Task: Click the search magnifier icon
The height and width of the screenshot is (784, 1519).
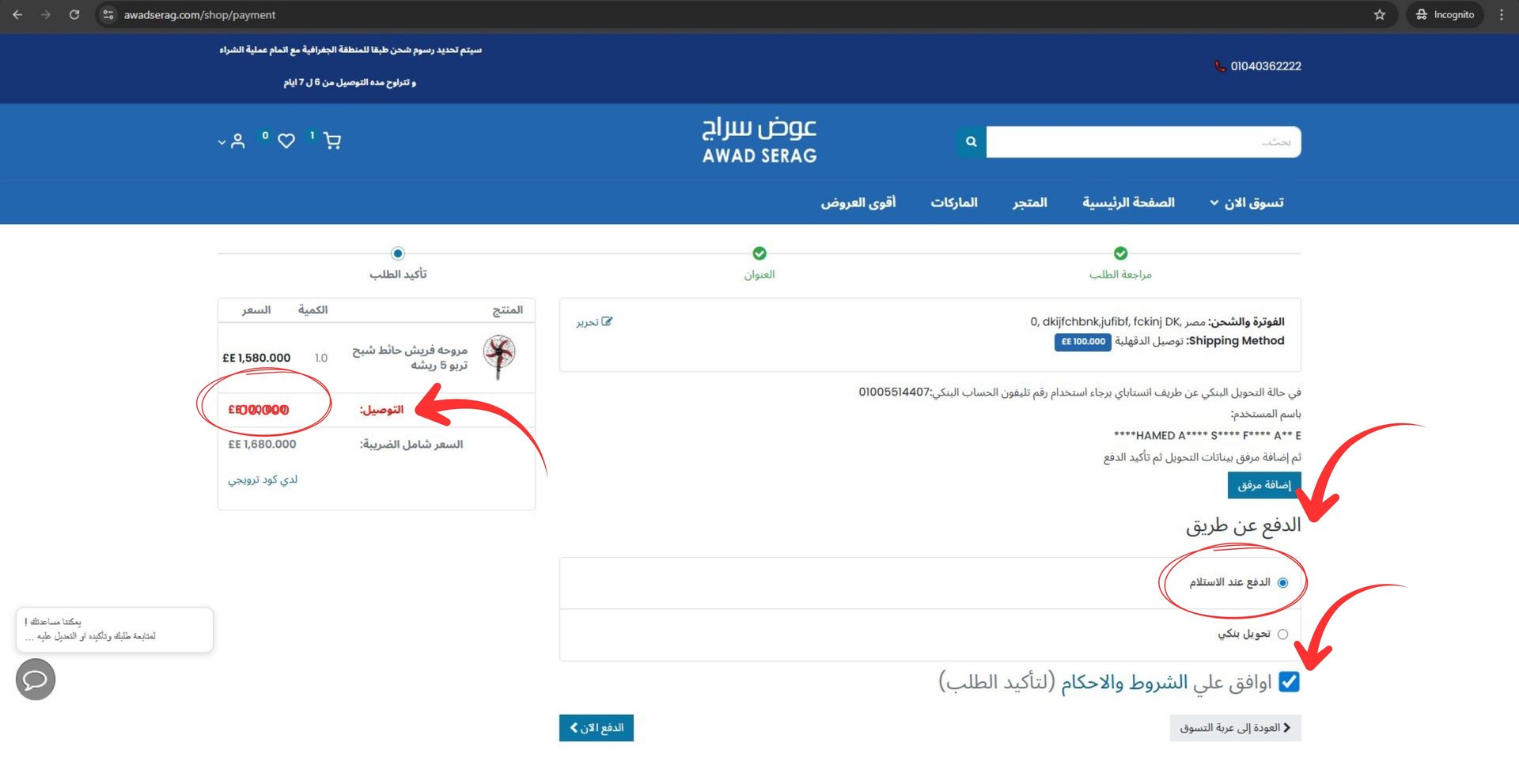Action: pos(970,142)
